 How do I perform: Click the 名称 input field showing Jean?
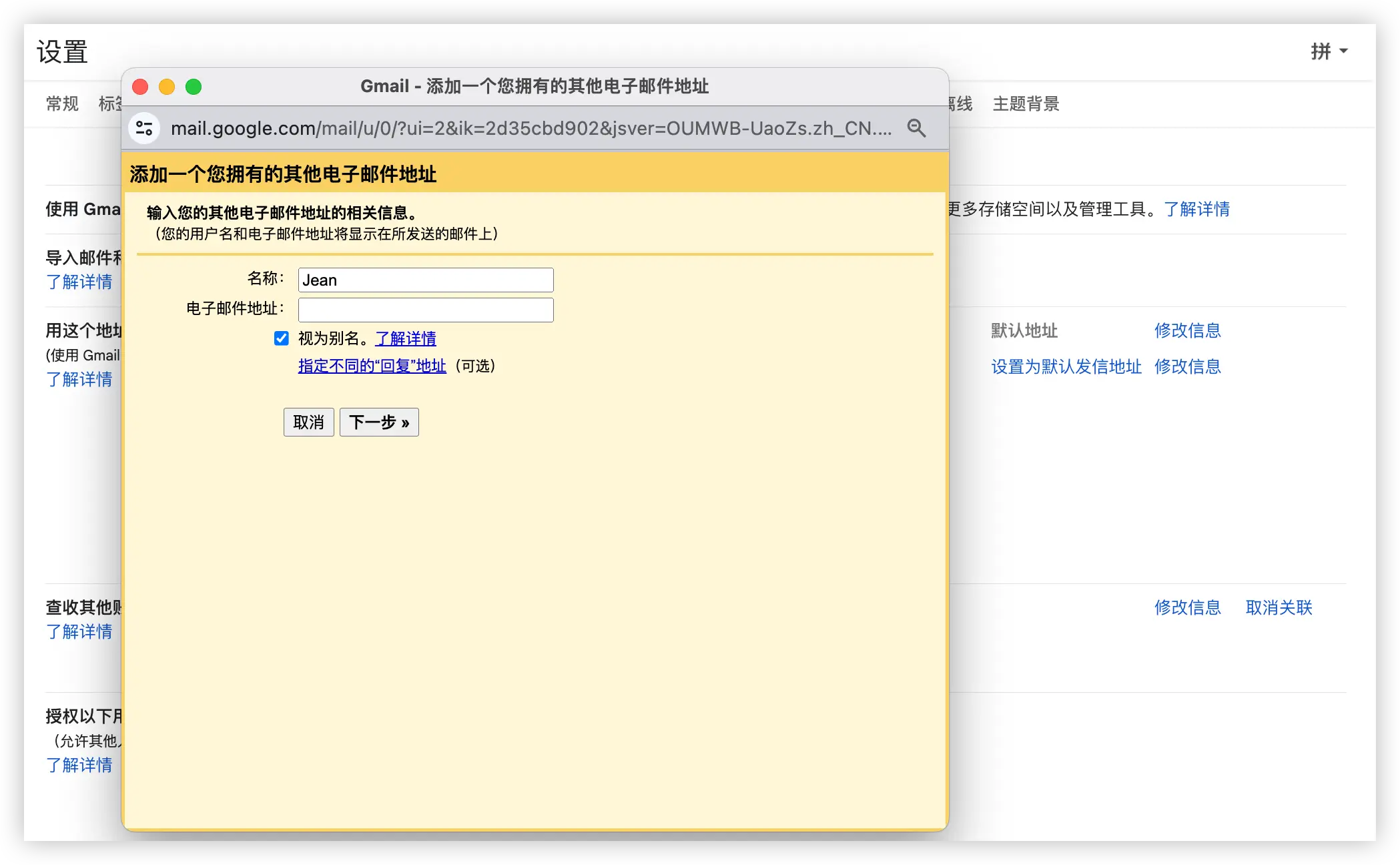click(425, 280)
